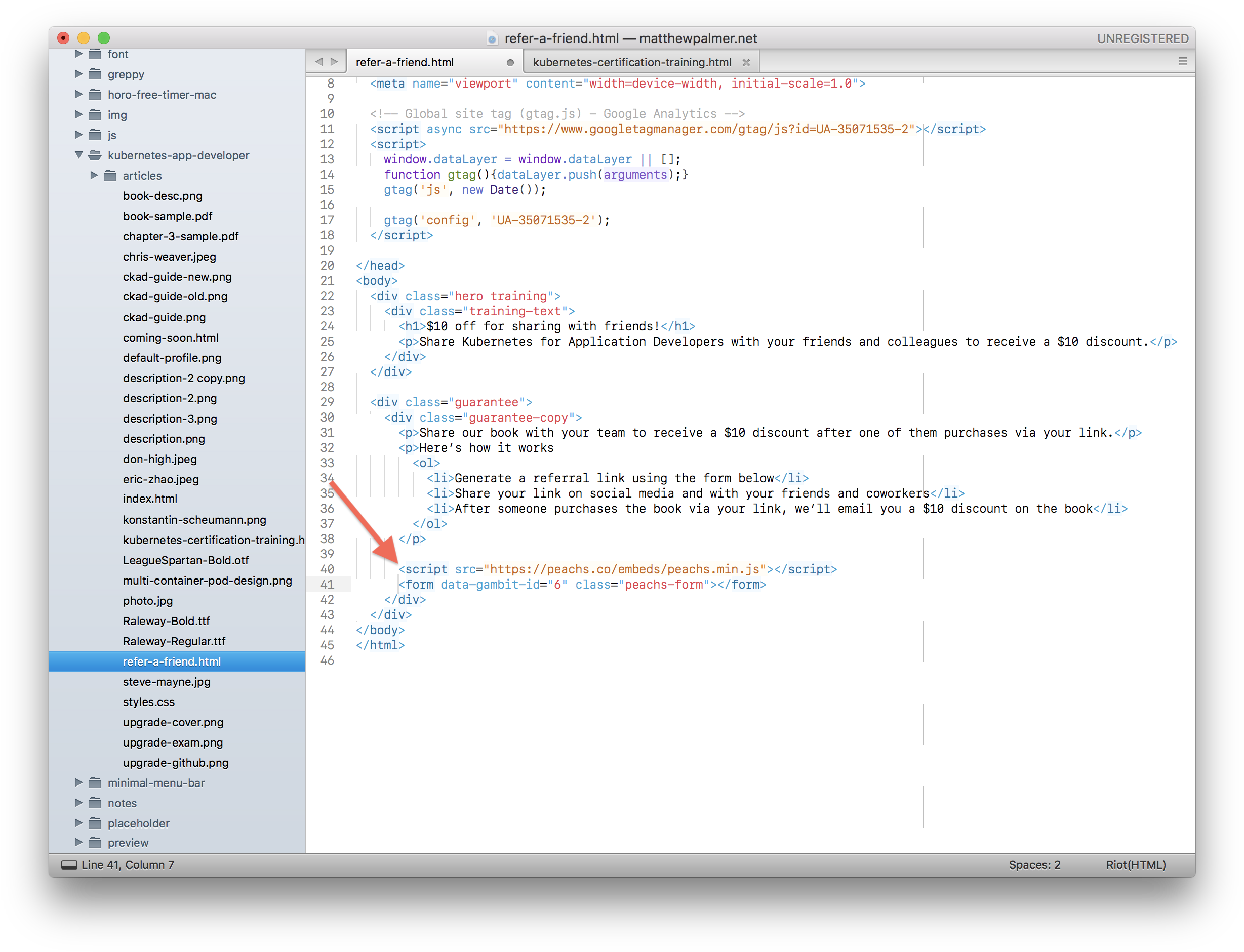Click the greppy folder icon
Viewport: 1244px width, 952px height.
[x=95, y=74]
